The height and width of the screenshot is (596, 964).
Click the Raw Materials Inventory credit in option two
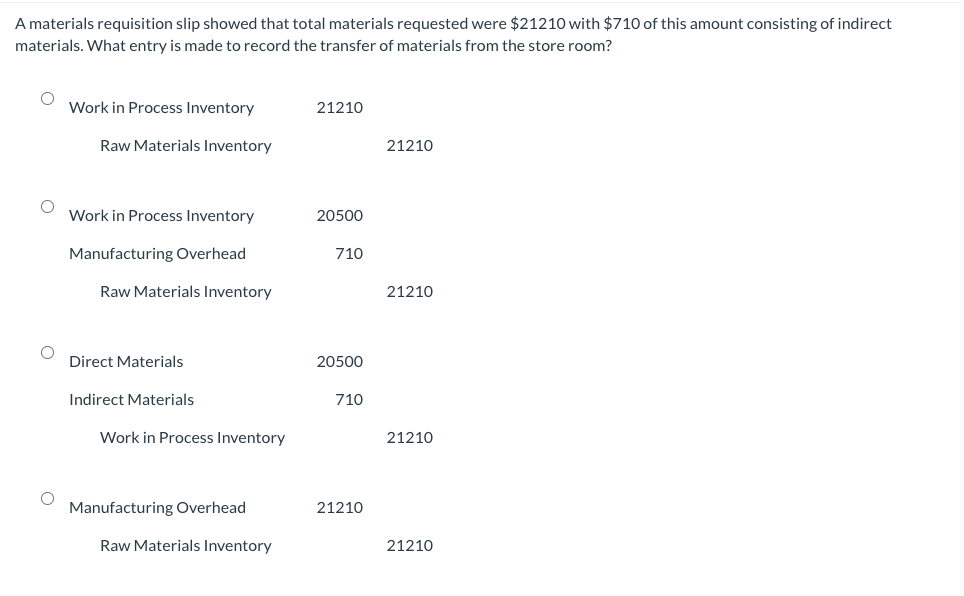click(x=185, y=291)
